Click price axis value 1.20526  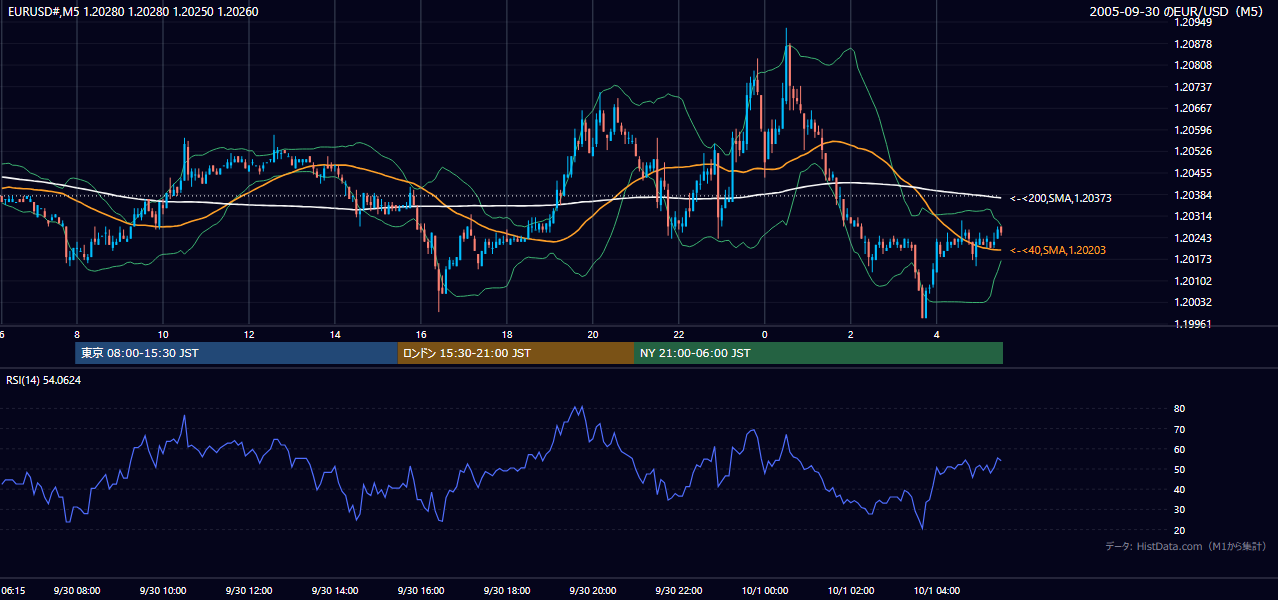click(x=1194, y=152)
